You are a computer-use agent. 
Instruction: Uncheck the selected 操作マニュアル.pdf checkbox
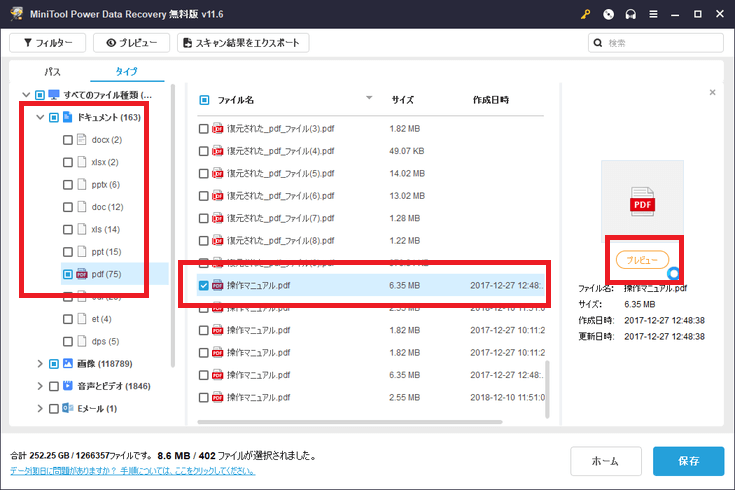(x=204, y=285)
